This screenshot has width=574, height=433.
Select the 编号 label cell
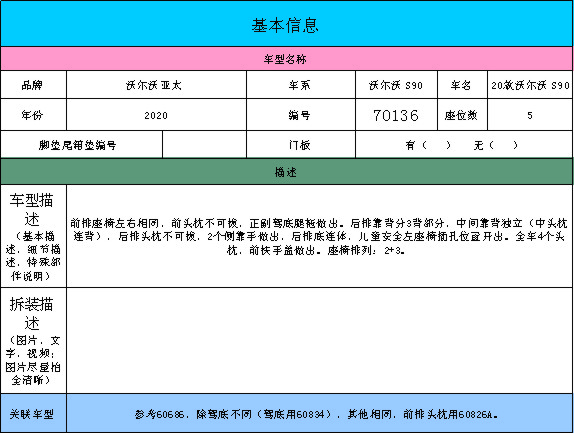pos(301,115)
